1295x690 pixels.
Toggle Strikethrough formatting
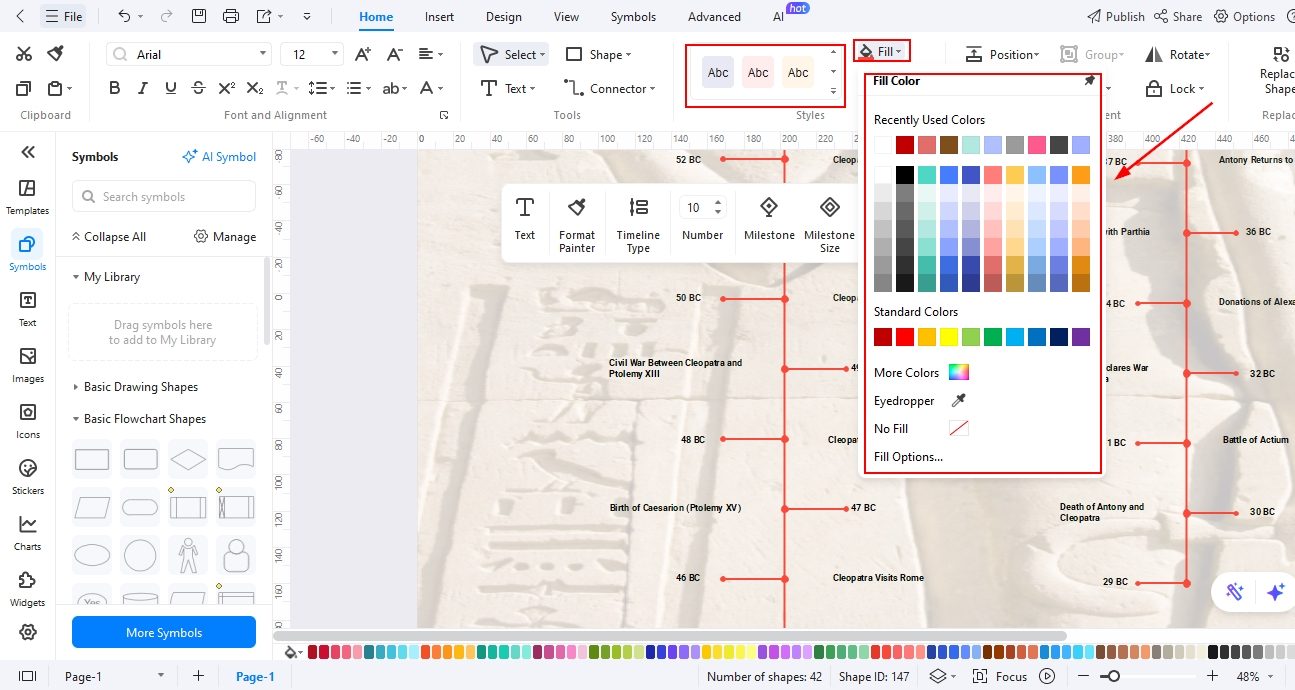click(x=198, y=88)
